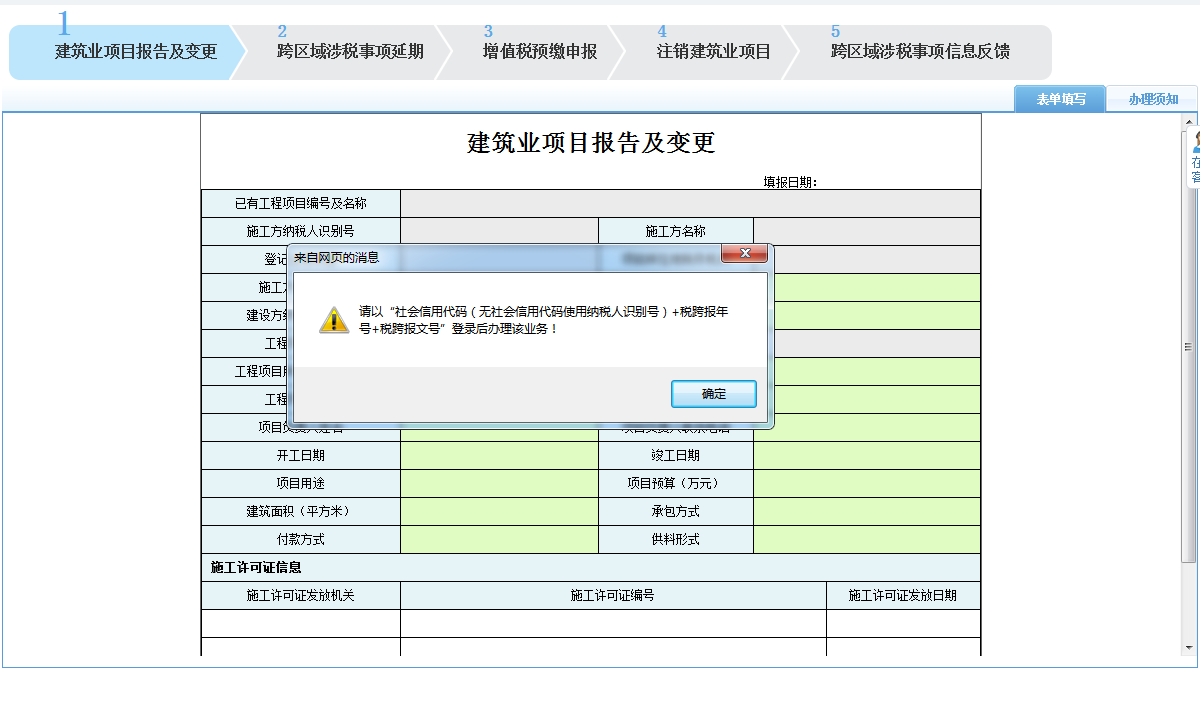Click the scrollbar up arrow
The width and height of the screenshot is (1200, 704).
click(x=1188, y=121)
